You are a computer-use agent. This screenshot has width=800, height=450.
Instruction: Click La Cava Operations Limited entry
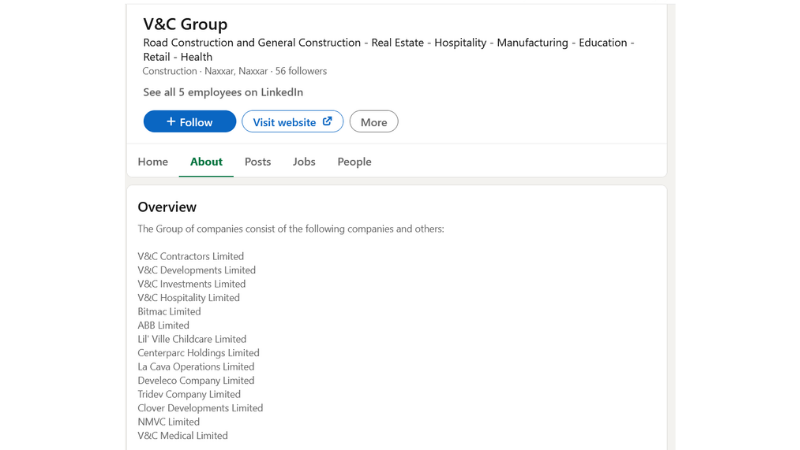click(x=196, y=367)
